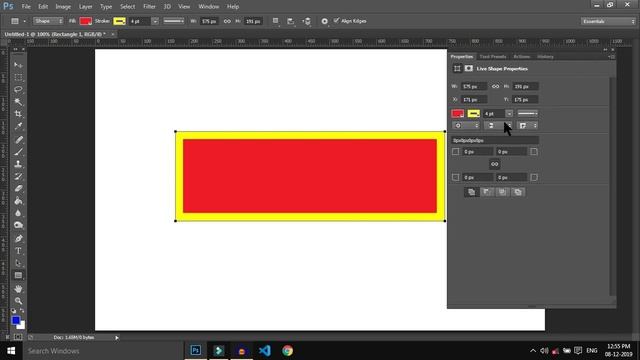Switch to the History tab
The width and height of the screenshot is (640, 360).
545,57
